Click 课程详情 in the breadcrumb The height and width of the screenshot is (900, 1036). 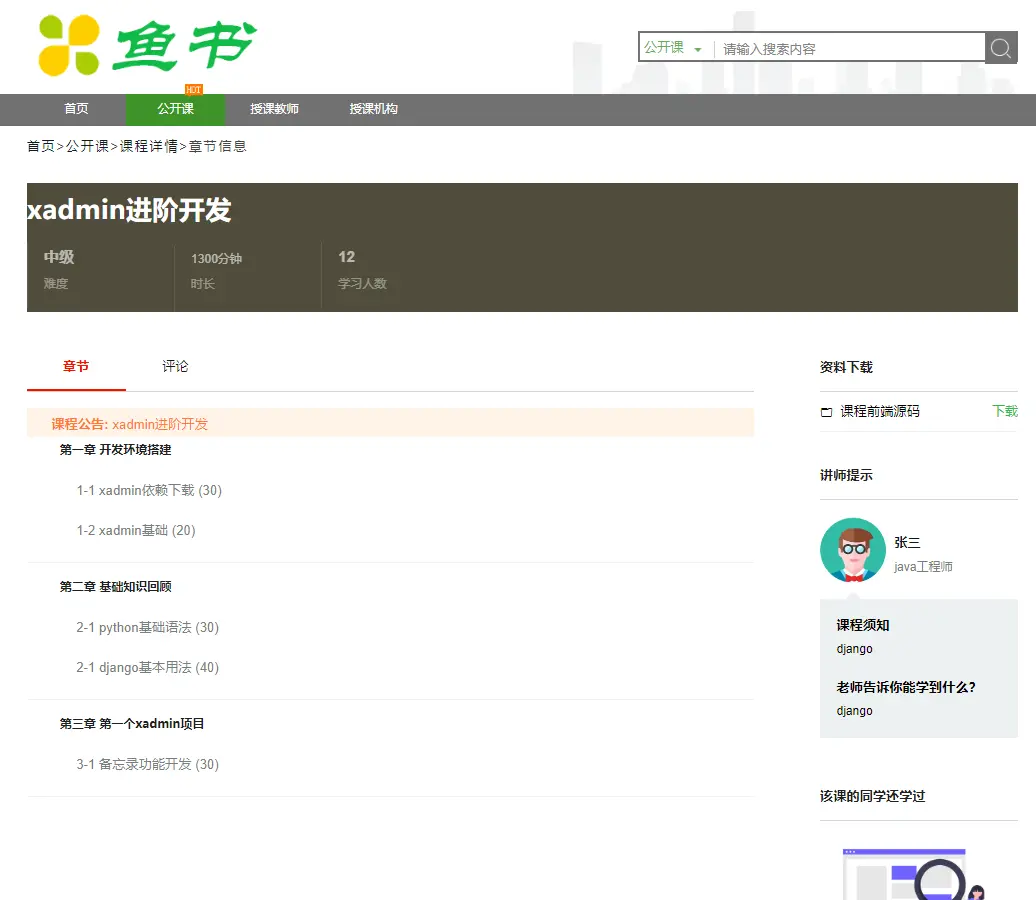click(x=149, y=146)
